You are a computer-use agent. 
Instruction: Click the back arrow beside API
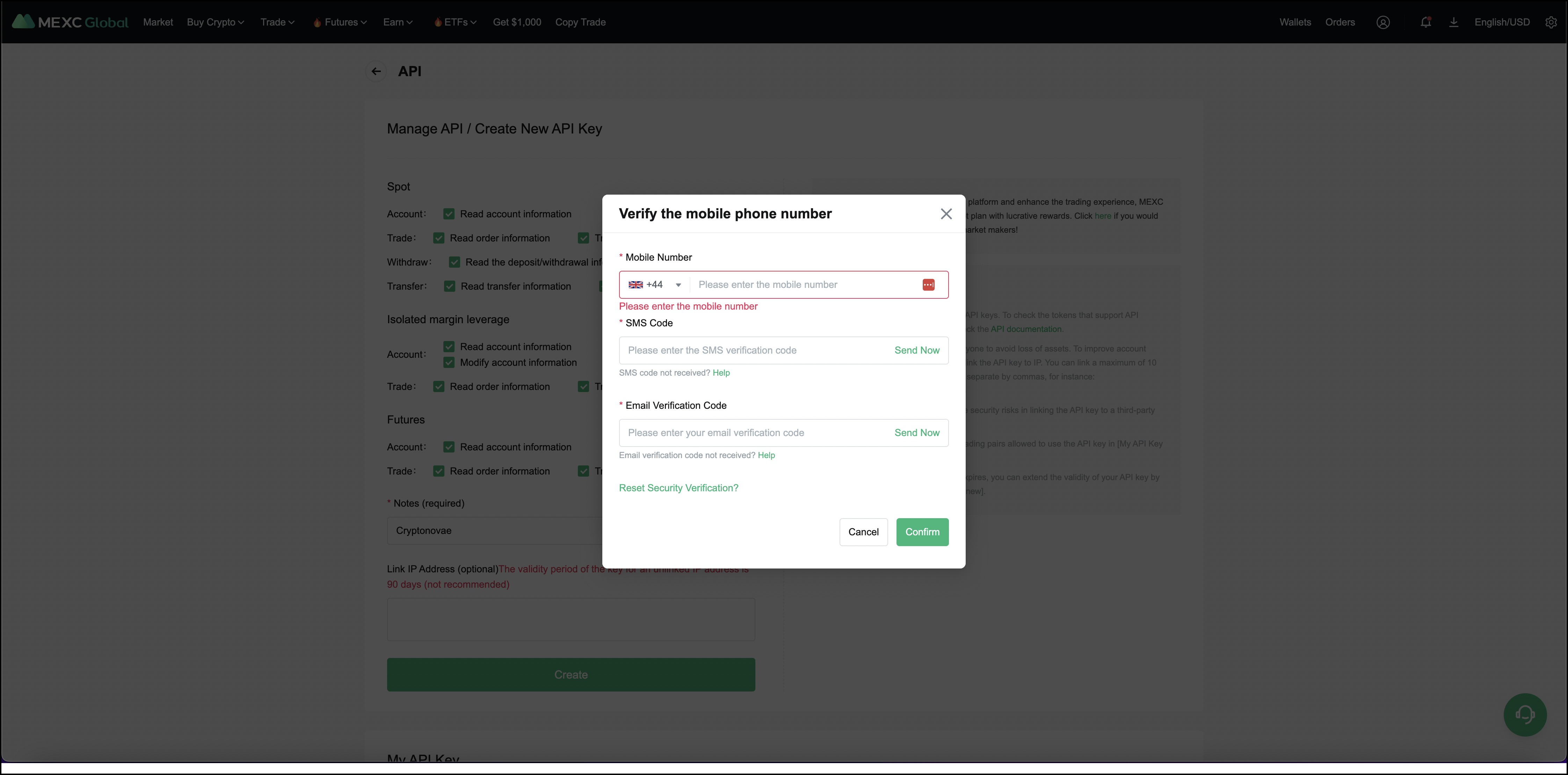(376, 71)
